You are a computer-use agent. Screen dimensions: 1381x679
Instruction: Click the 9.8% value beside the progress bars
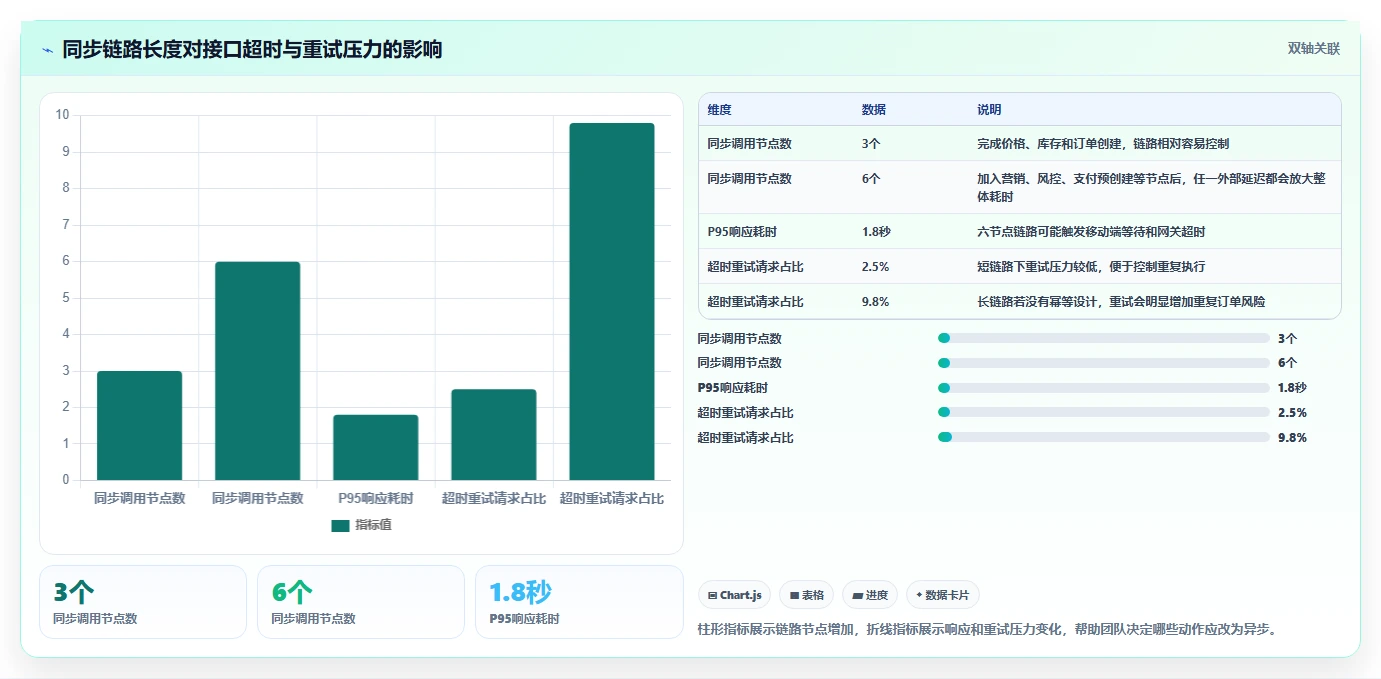click(x=1292, y=437)
